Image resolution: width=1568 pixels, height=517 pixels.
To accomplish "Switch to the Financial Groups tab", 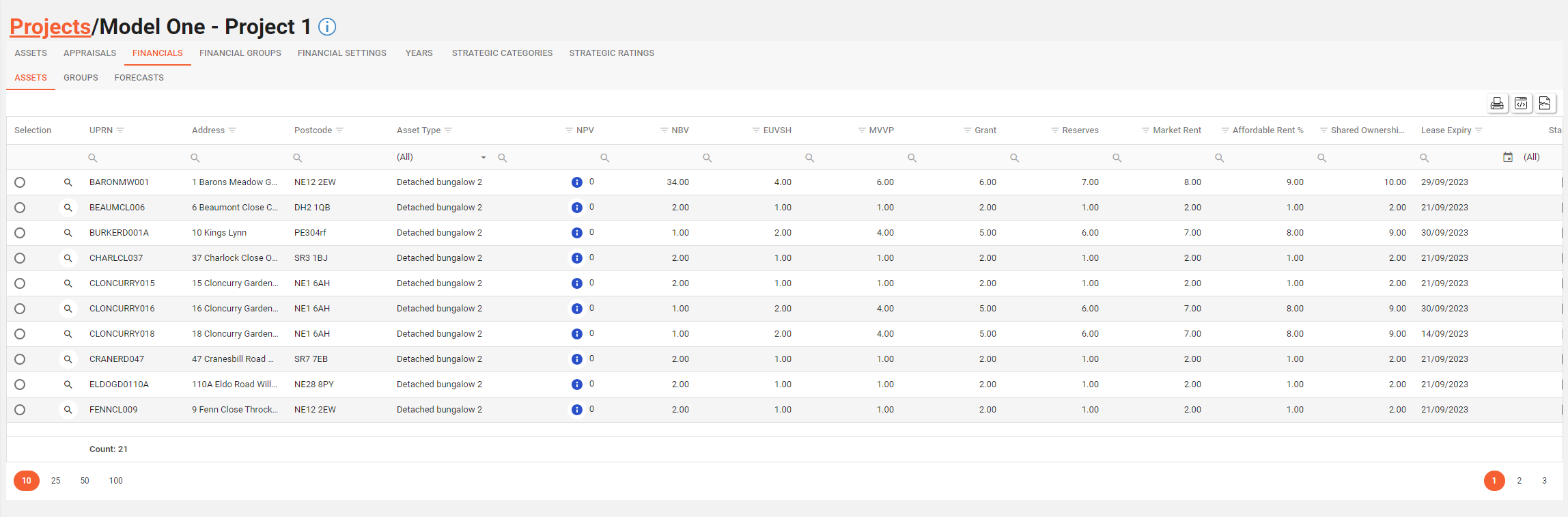I will point(240,53).
